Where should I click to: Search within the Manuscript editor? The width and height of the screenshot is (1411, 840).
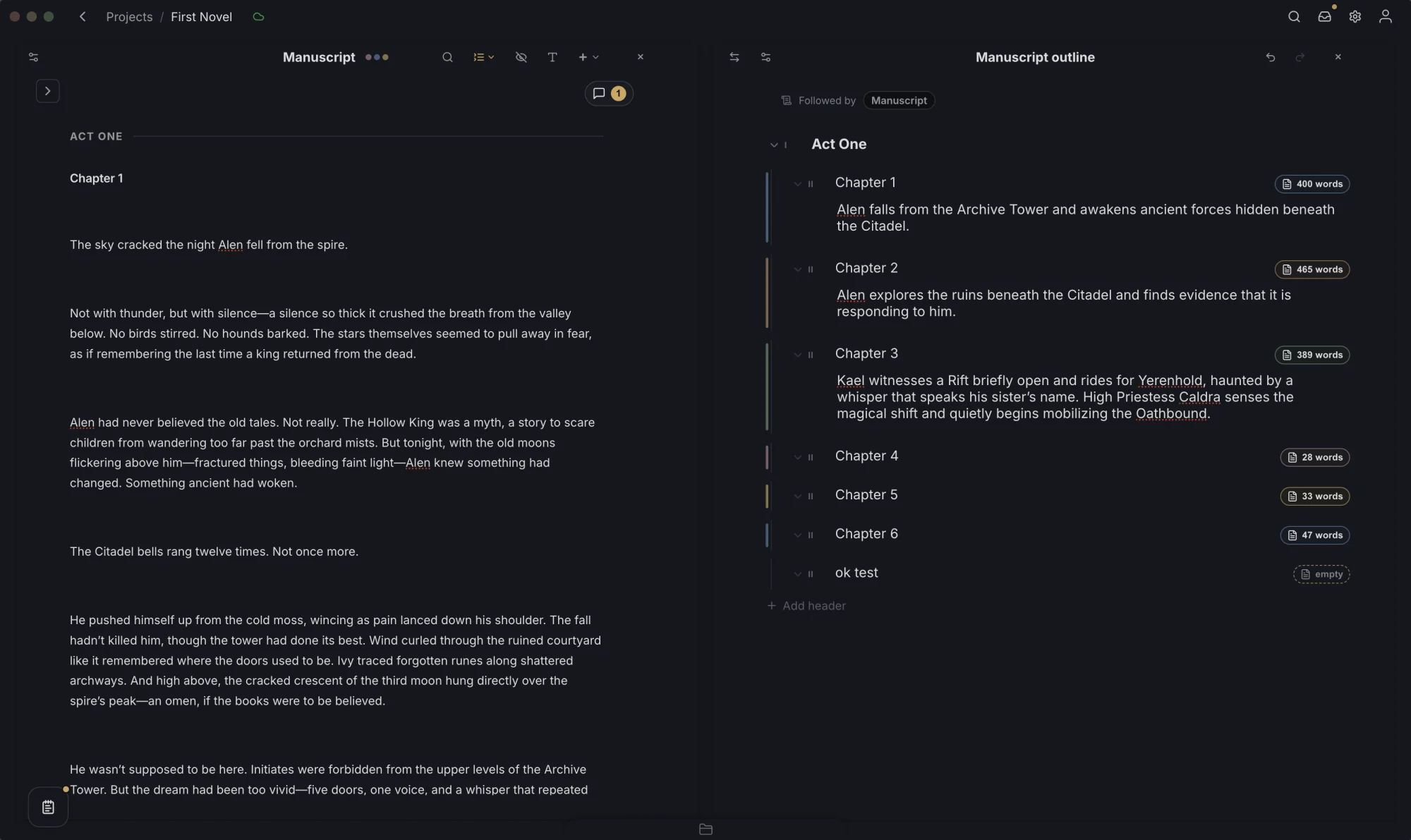point(447,57)
